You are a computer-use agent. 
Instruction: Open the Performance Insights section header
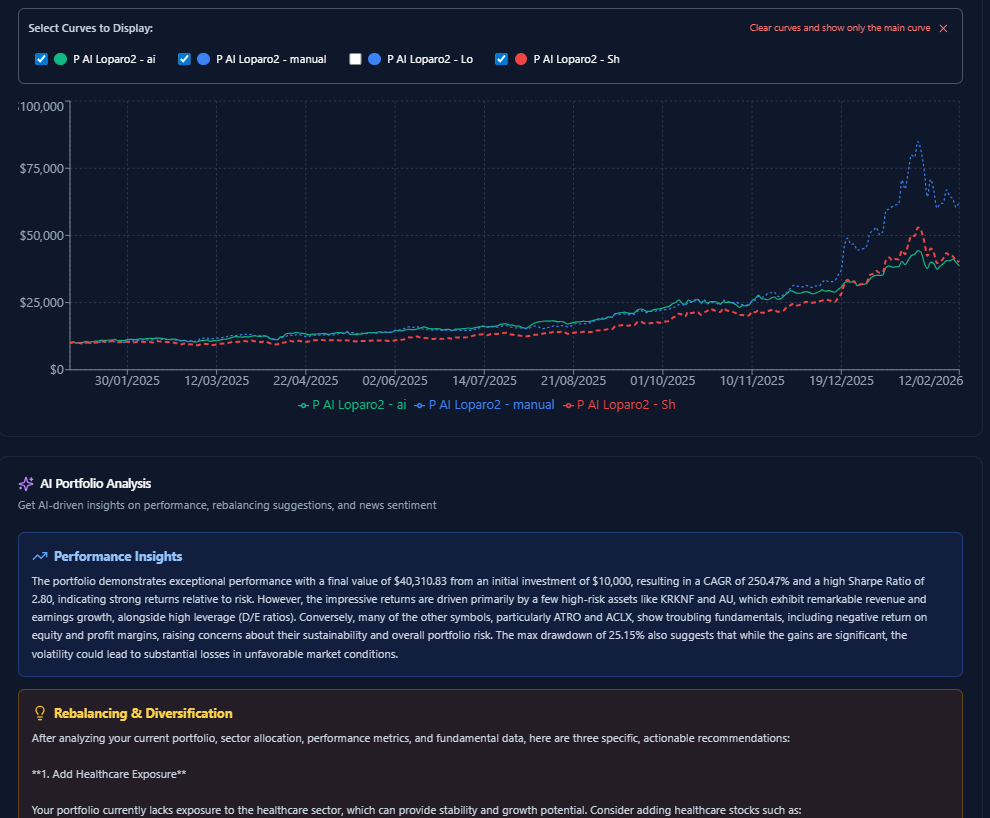click(x=117, y=556)
